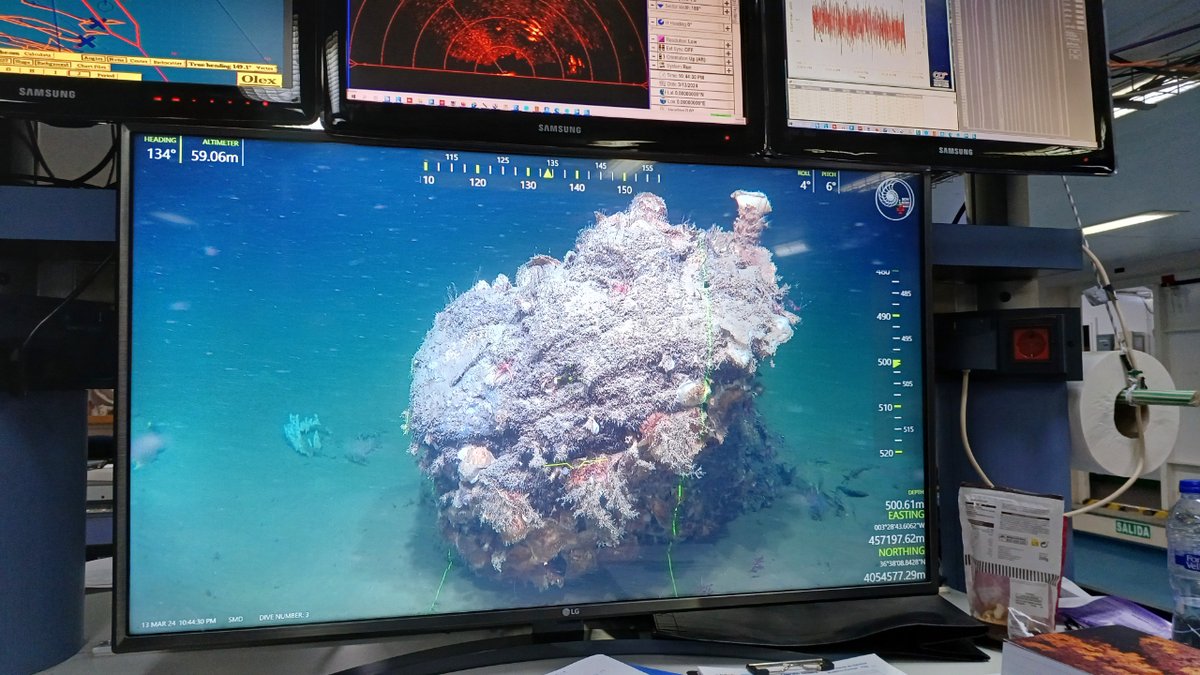Click the yellow heading pointer on compass tape
This screenshot has height=675, width=1200.
[547, 173]
